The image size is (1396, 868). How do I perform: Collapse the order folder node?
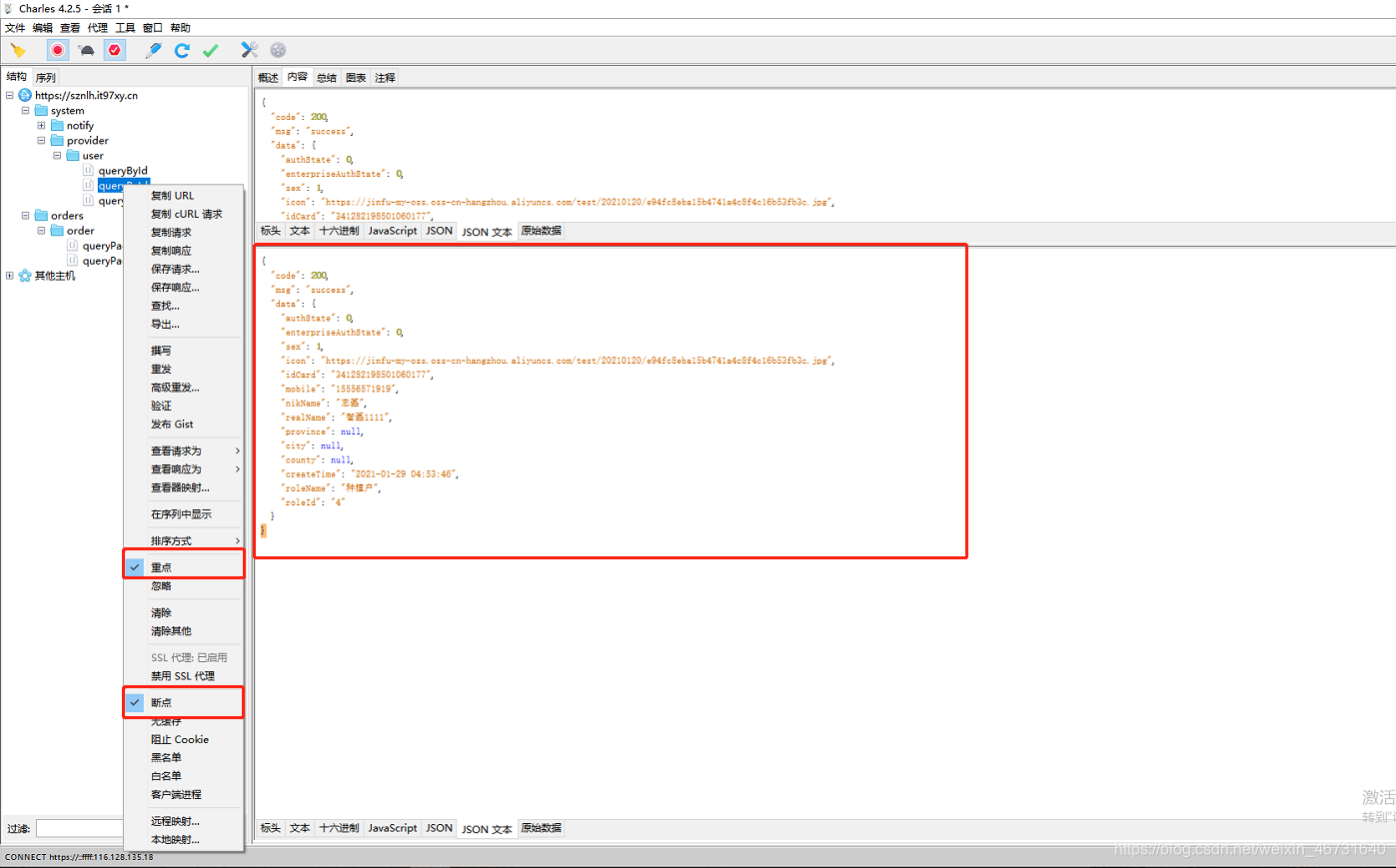coord(42,230)
